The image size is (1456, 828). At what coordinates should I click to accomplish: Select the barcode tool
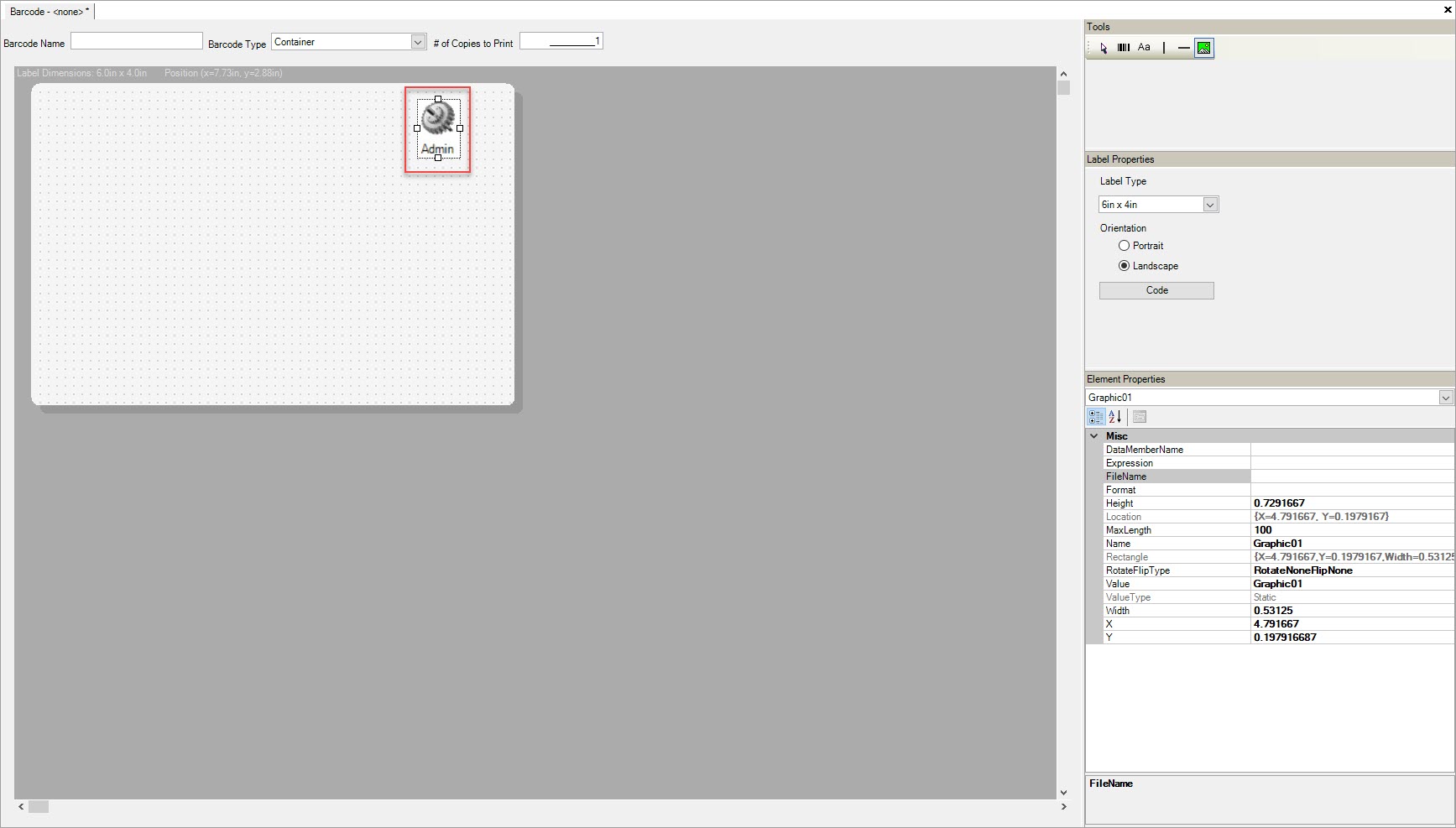(1124, 48)
